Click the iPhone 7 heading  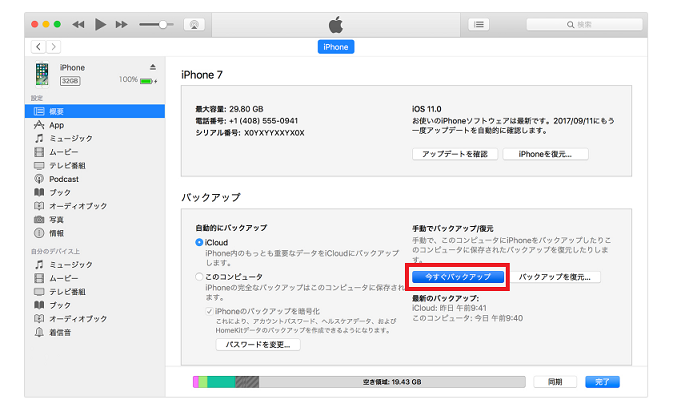click(x=202, y=75)
